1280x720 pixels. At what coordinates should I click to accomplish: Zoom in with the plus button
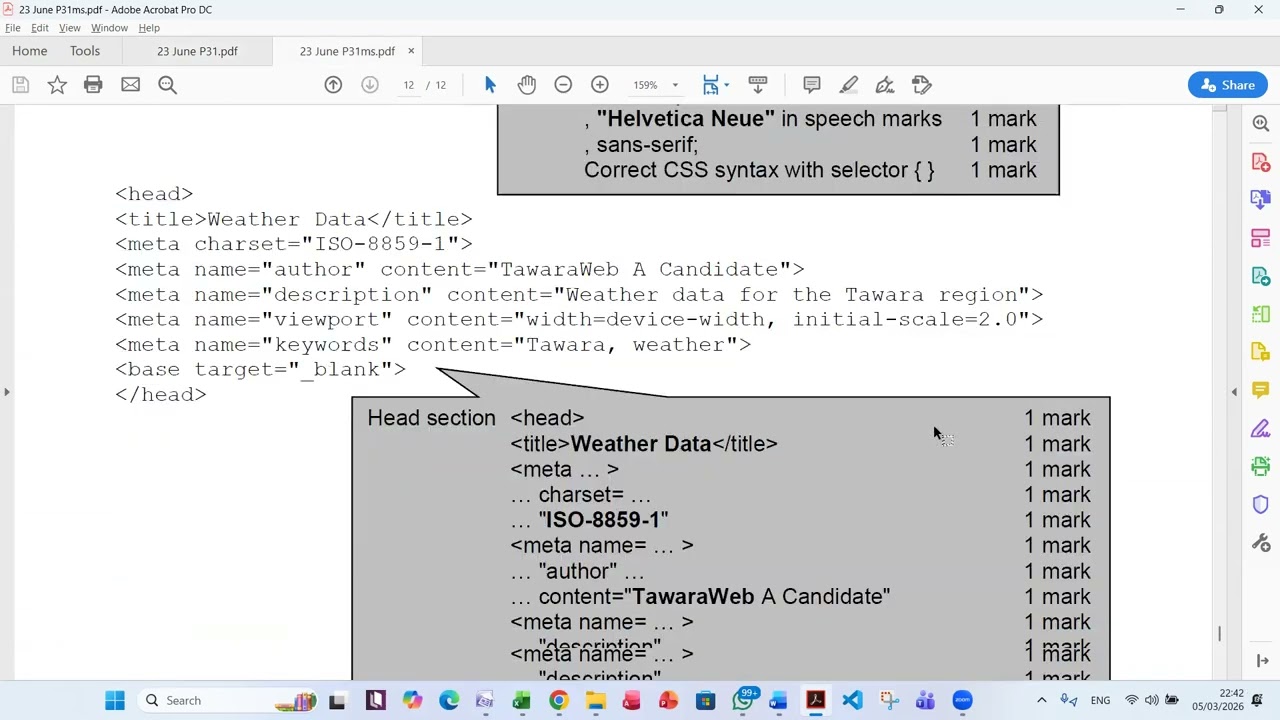pyautogui.click(x=600, y=85)
